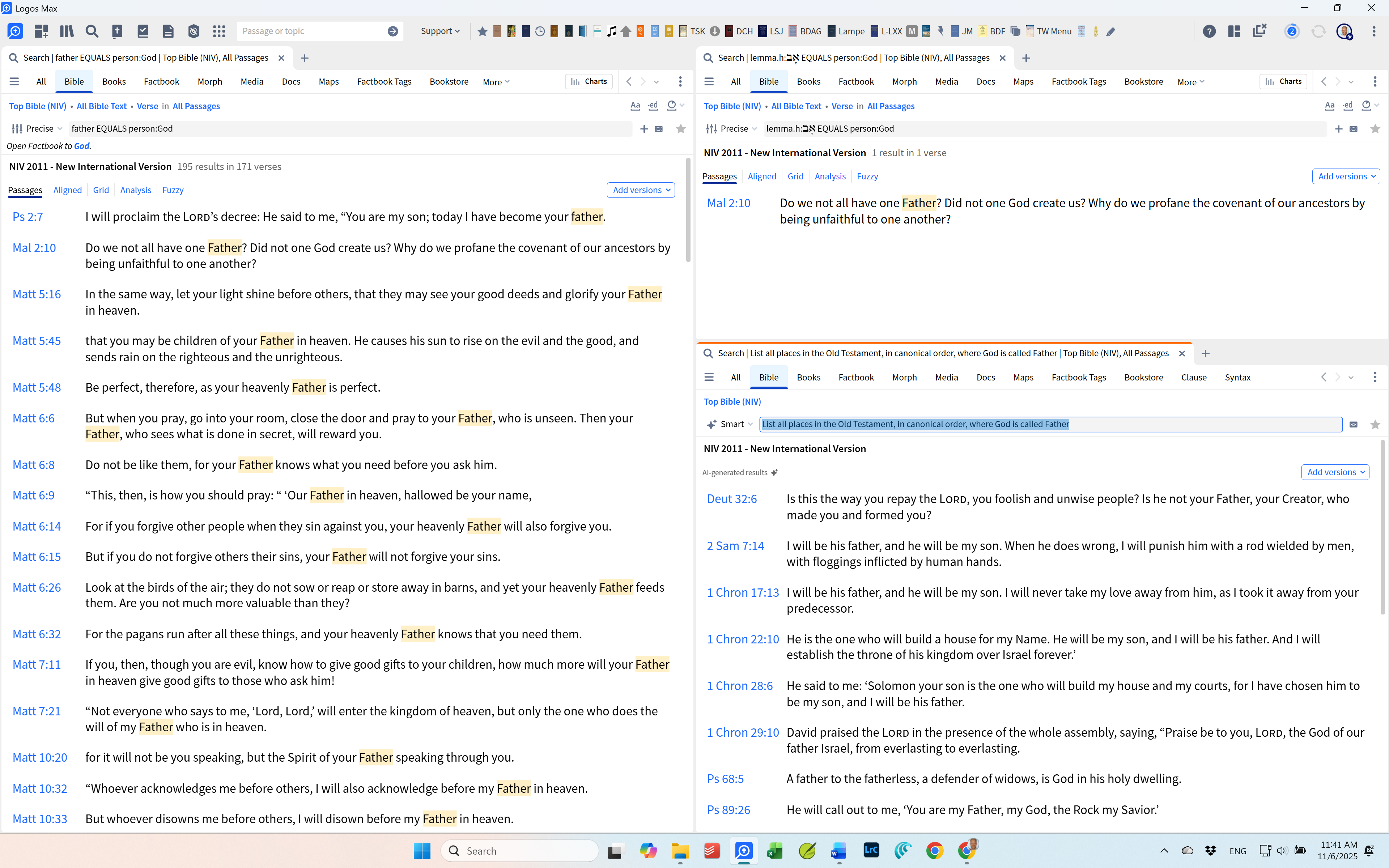Click the God Factbook link
1389x868 pixels.
click(81, 146)
